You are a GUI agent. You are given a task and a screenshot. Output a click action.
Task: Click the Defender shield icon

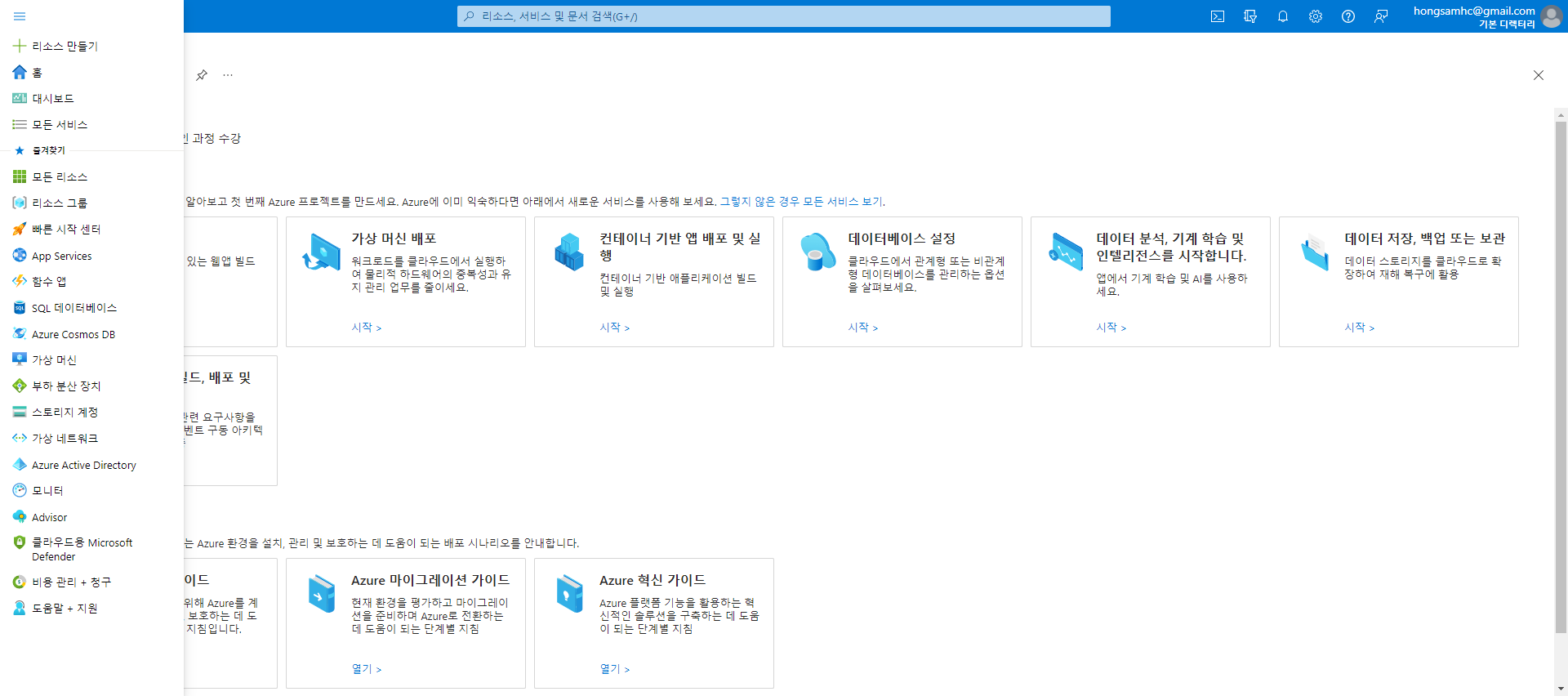[20, 542]
